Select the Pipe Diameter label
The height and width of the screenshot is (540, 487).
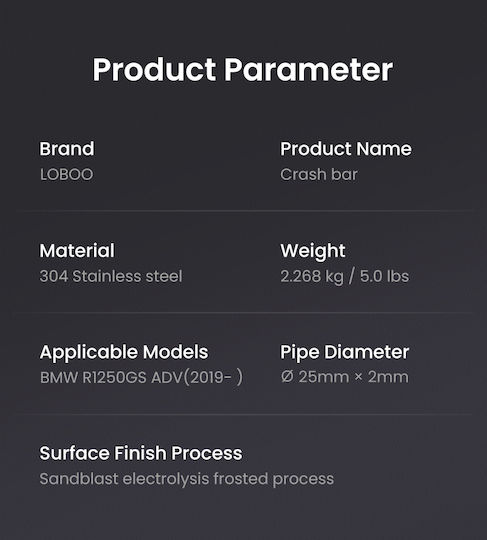tap(344, 352)
